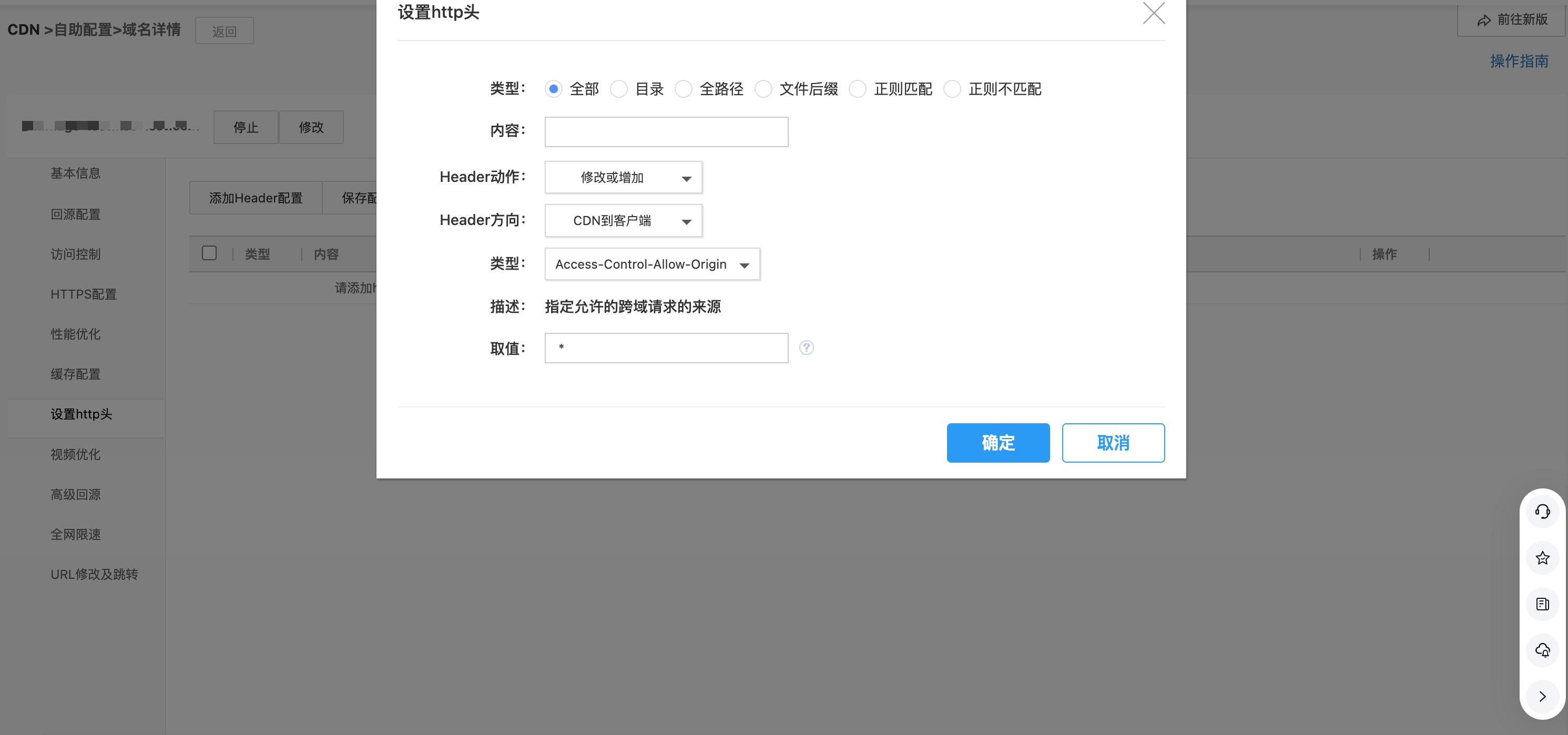
Task: Open the 操作指南 link
Action: click(1518, 61)
